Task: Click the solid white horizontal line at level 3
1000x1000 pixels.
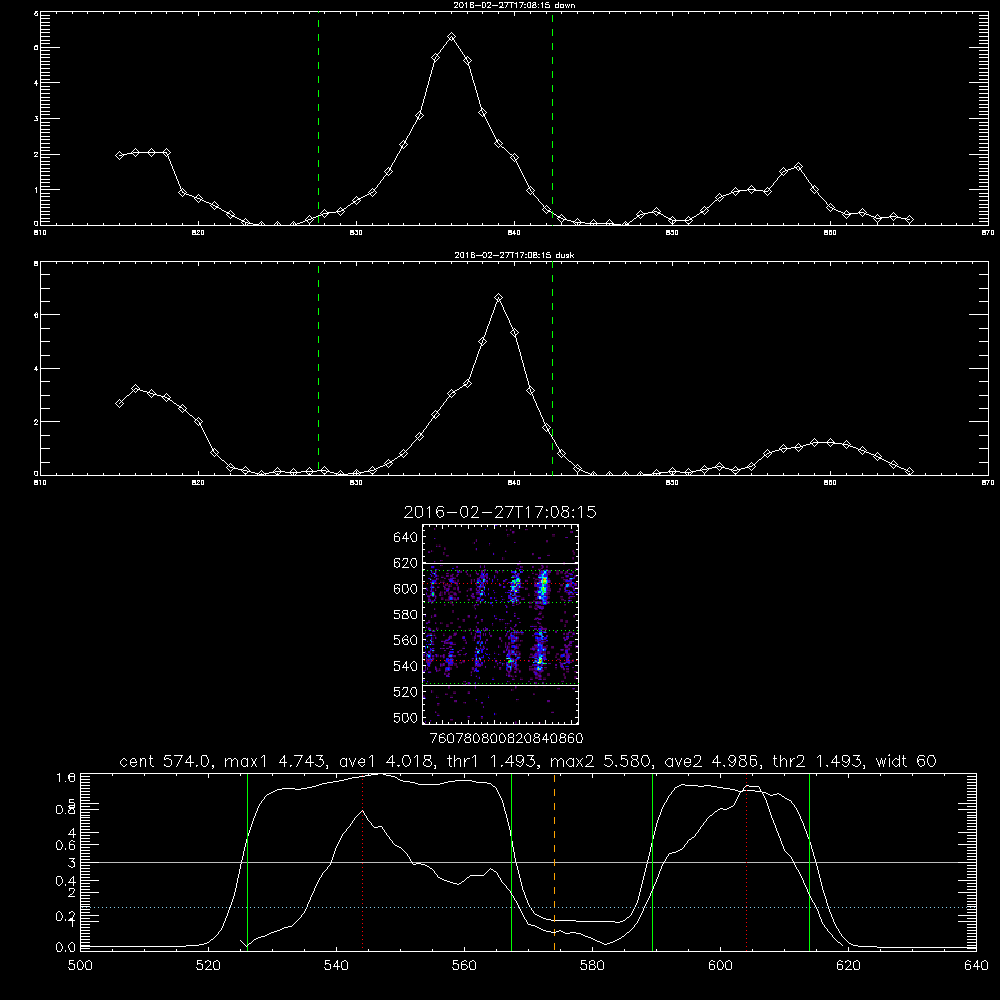Action: coord(528,862)
